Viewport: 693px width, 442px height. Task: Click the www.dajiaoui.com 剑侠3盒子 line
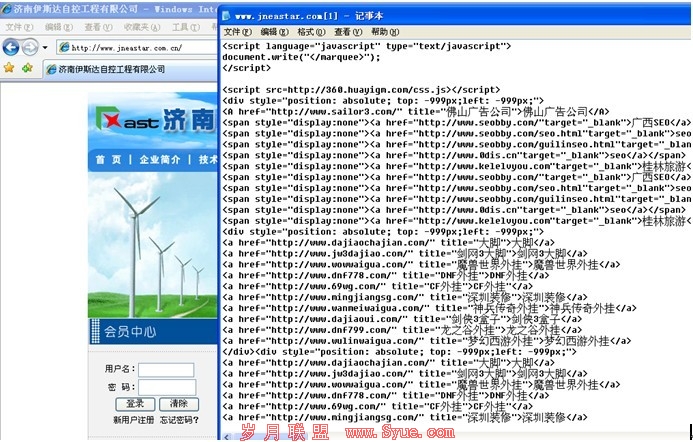[x=402, y=319]
